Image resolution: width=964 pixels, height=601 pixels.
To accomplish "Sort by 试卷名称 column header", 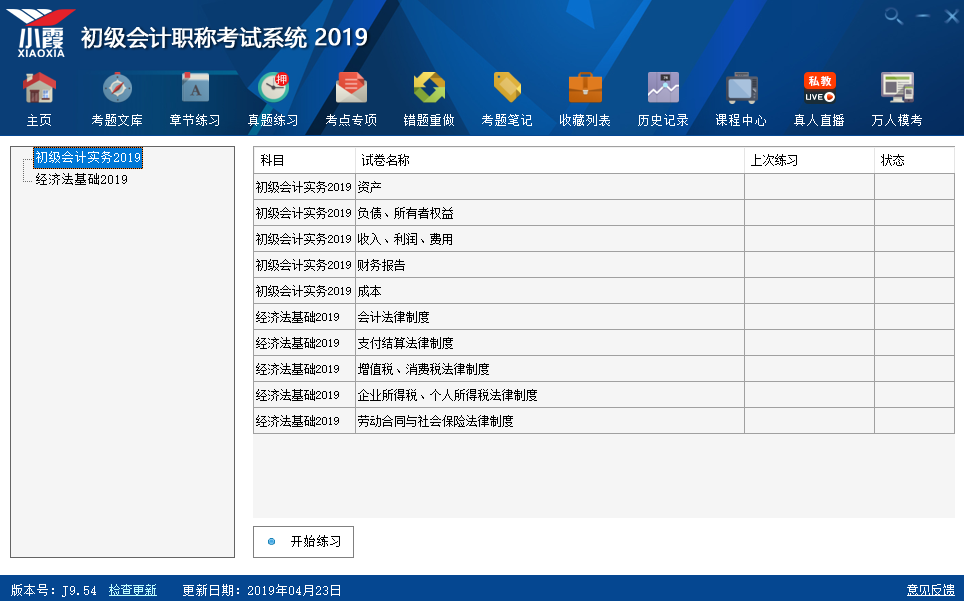I will 550,160.
